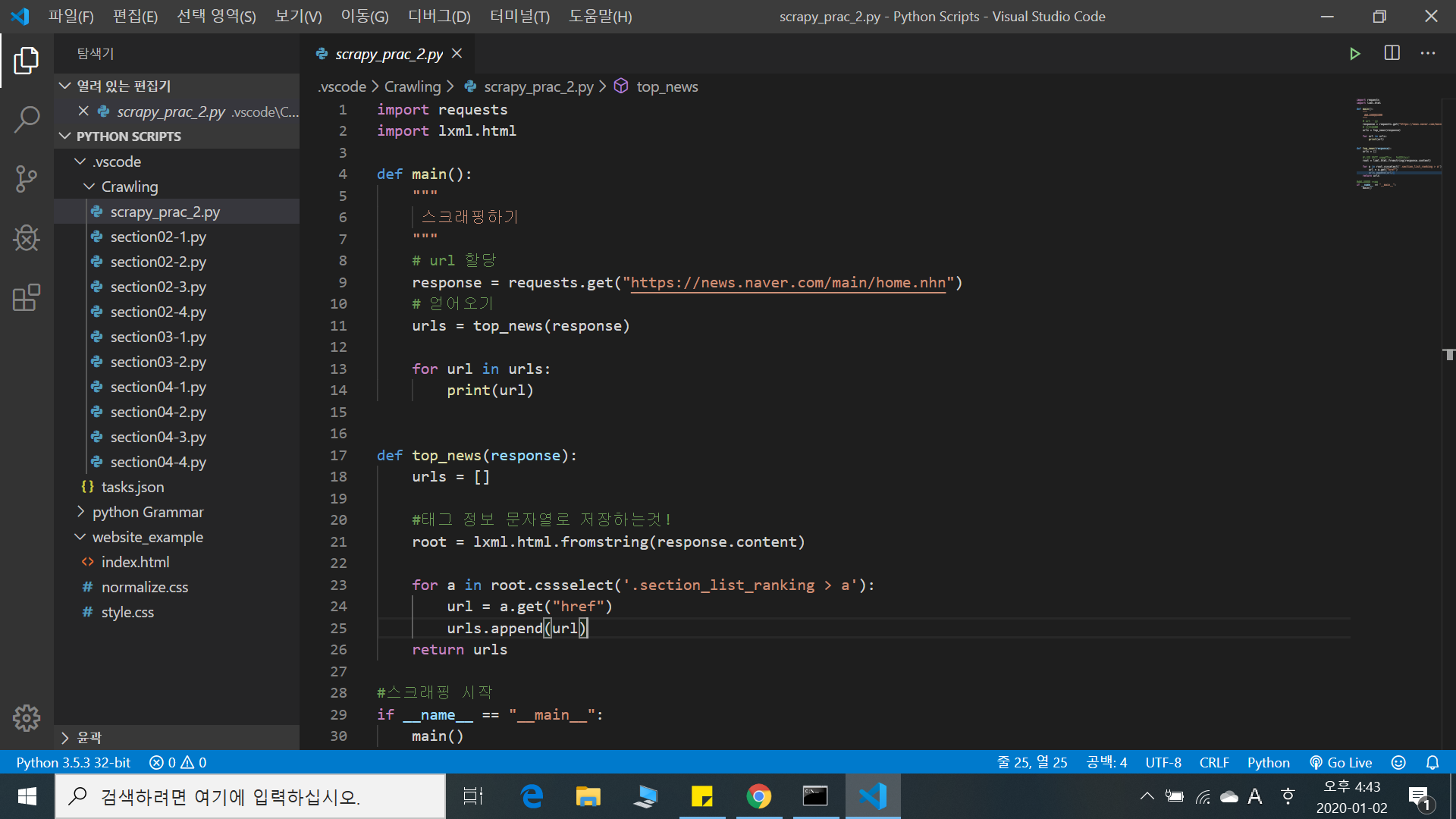Click the Windows search input field
This screenshot has height=819, width=1456.
250,796
